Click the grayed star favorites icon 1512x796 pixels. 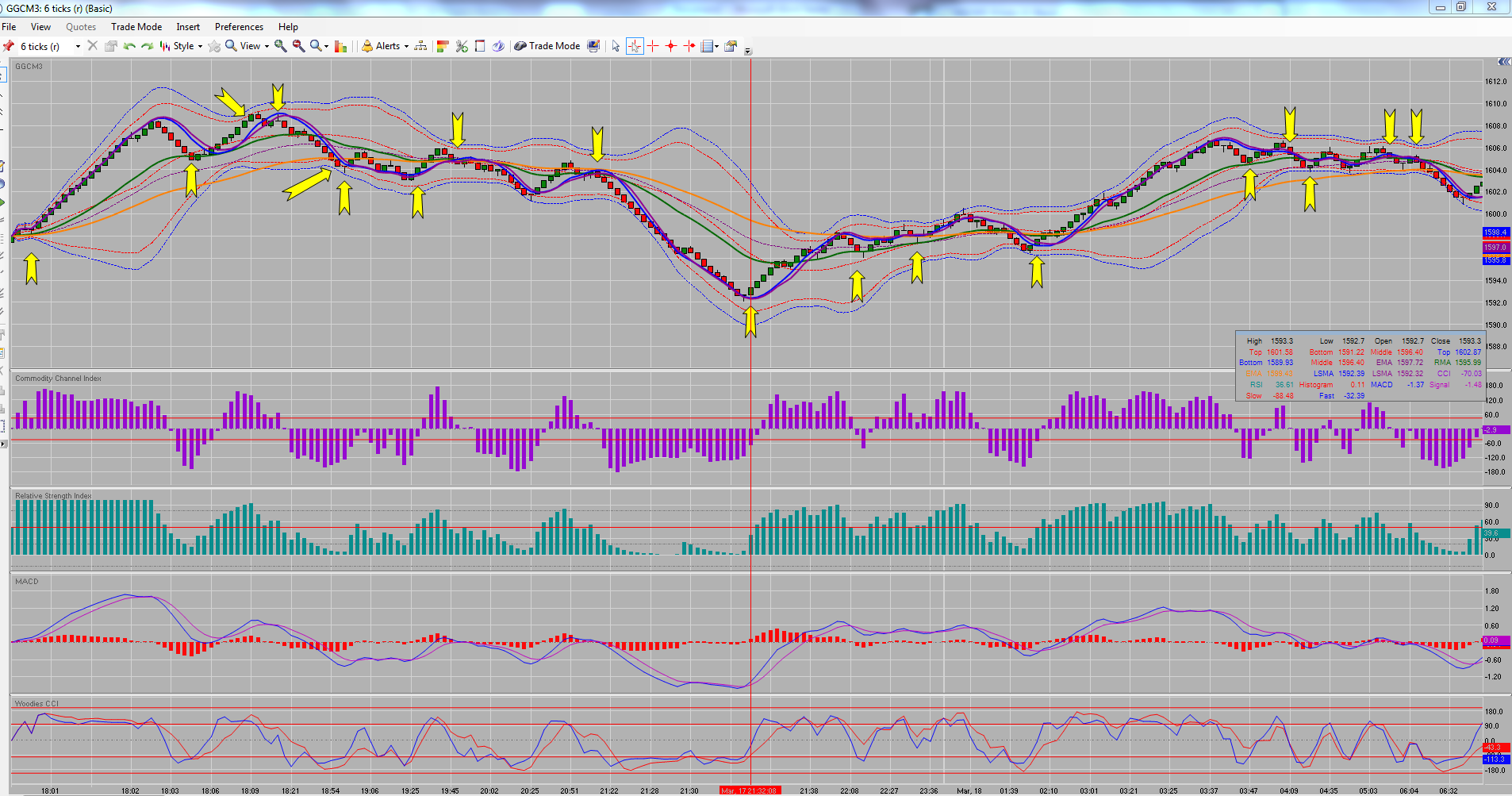[x=214, y=46]
